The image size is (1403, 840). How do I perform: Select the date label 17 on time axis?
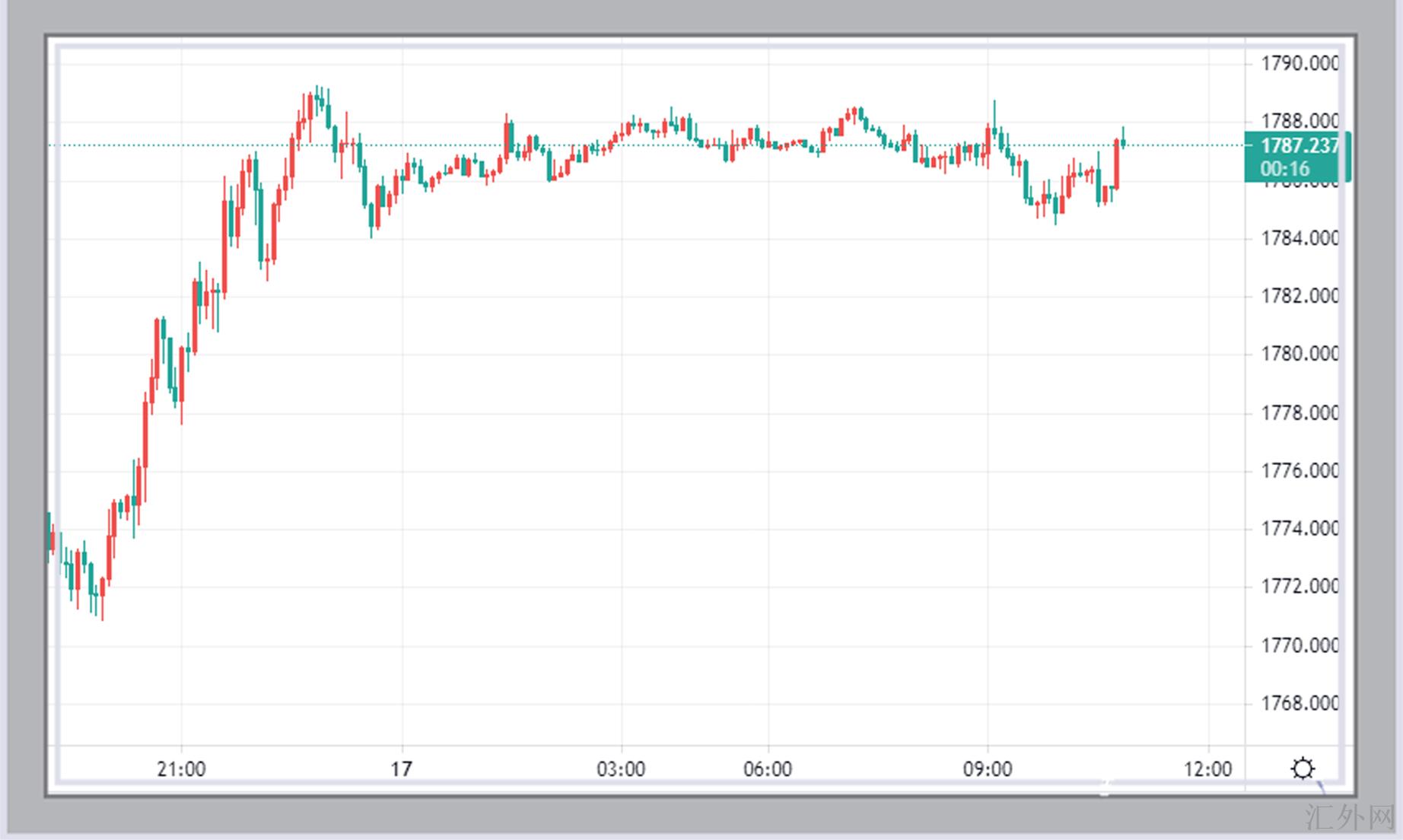401,769
